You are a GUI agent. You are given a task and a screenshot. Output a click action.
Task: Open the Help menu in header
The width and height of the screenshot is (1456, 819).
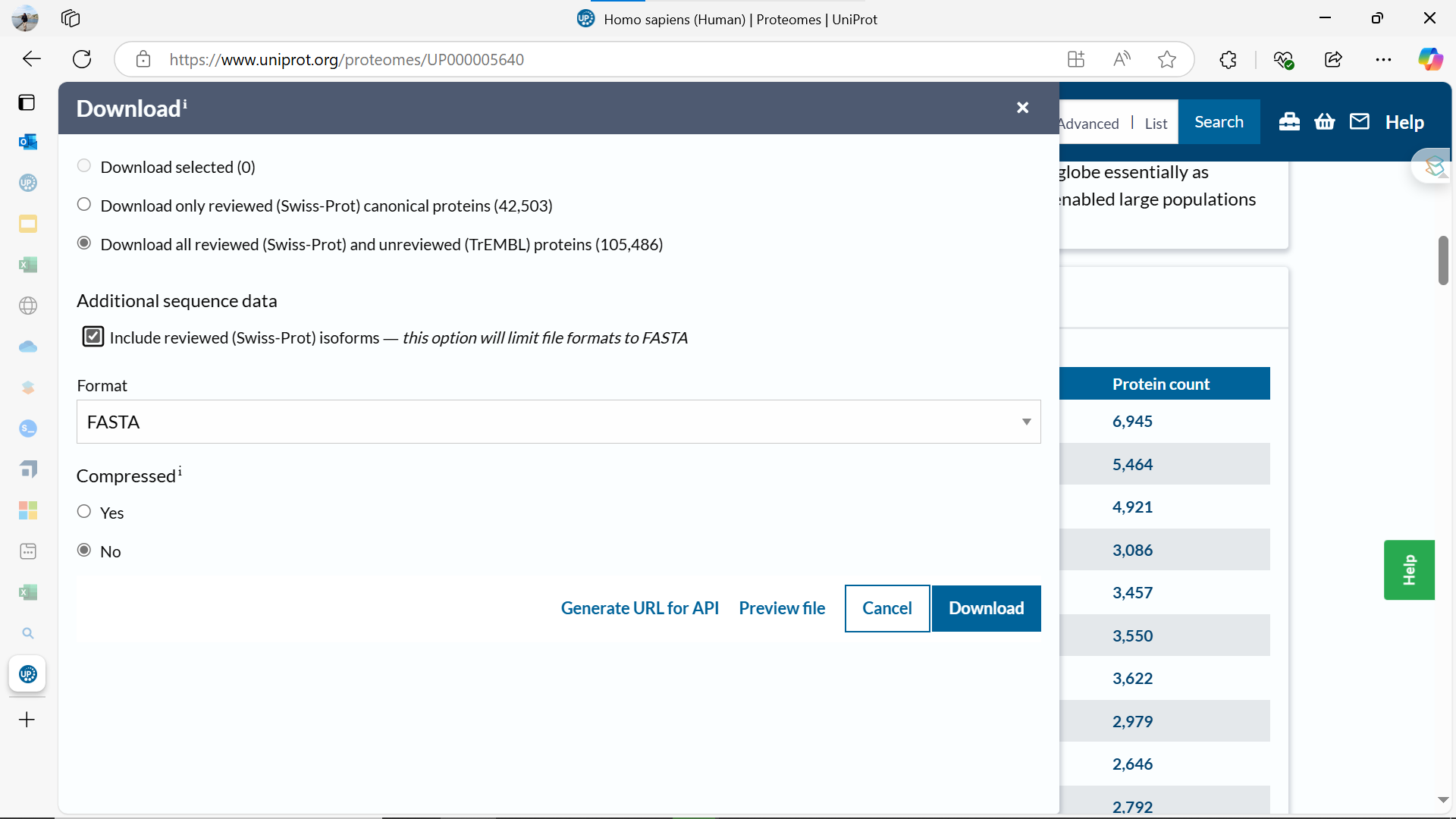(1404, 122)
